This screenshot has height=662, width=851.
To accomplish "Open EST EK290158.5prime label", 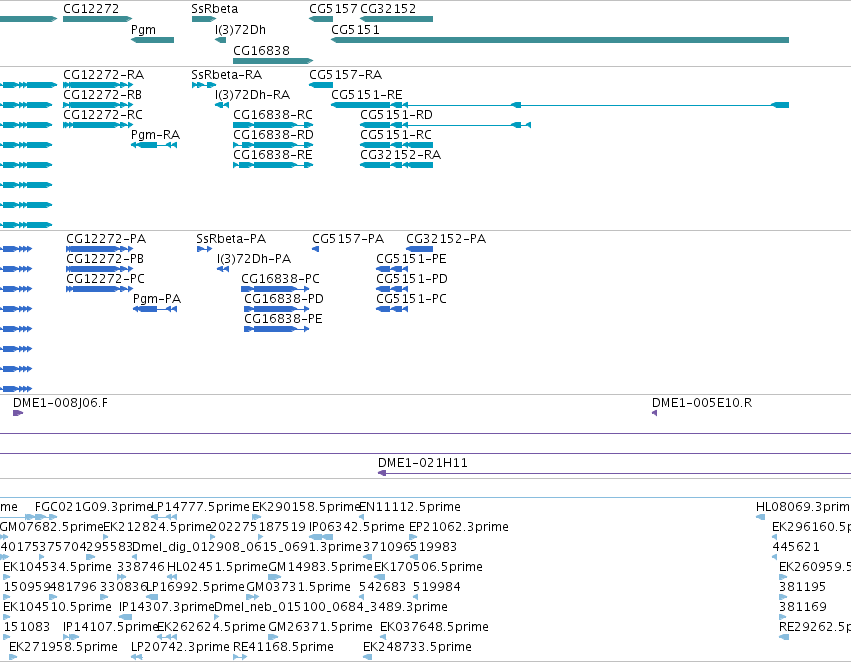I will 306,507.
